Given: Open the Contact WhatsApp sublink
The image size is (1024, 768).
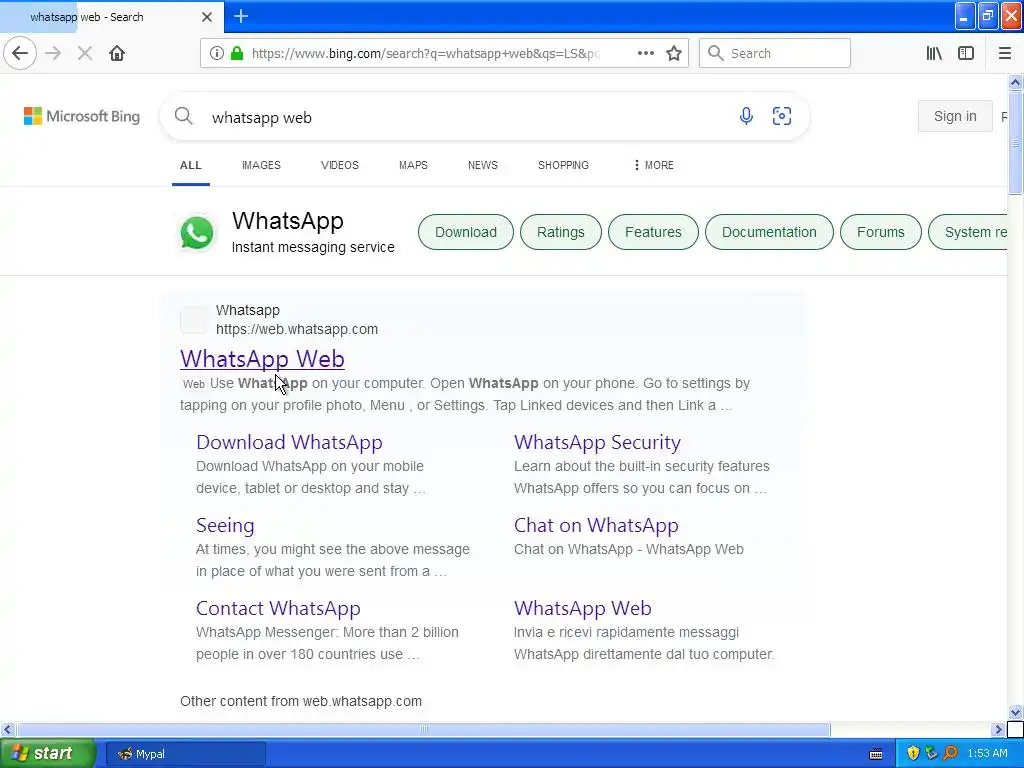Looking at the screenshot, I should coord(278,609).
